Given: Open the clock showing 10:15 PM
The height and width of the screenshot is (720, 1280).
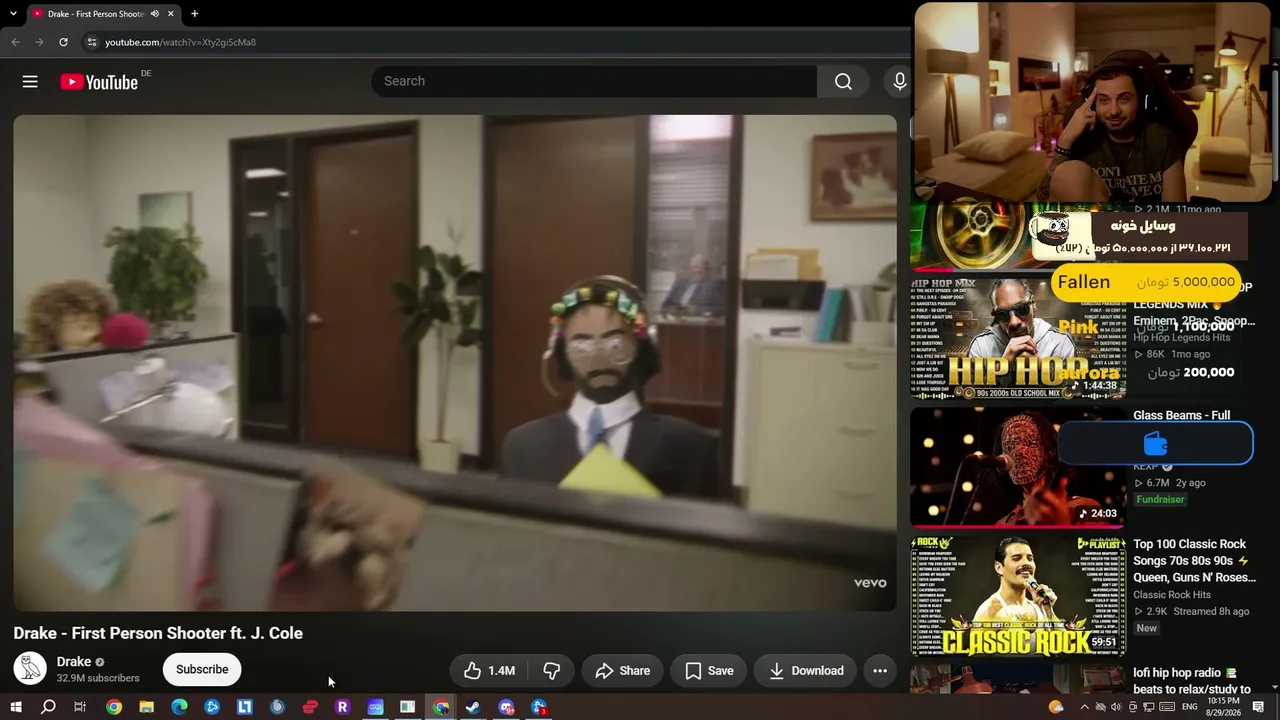Looking at the screenshot, I should pyautogui.click(x=1224, y=707).
